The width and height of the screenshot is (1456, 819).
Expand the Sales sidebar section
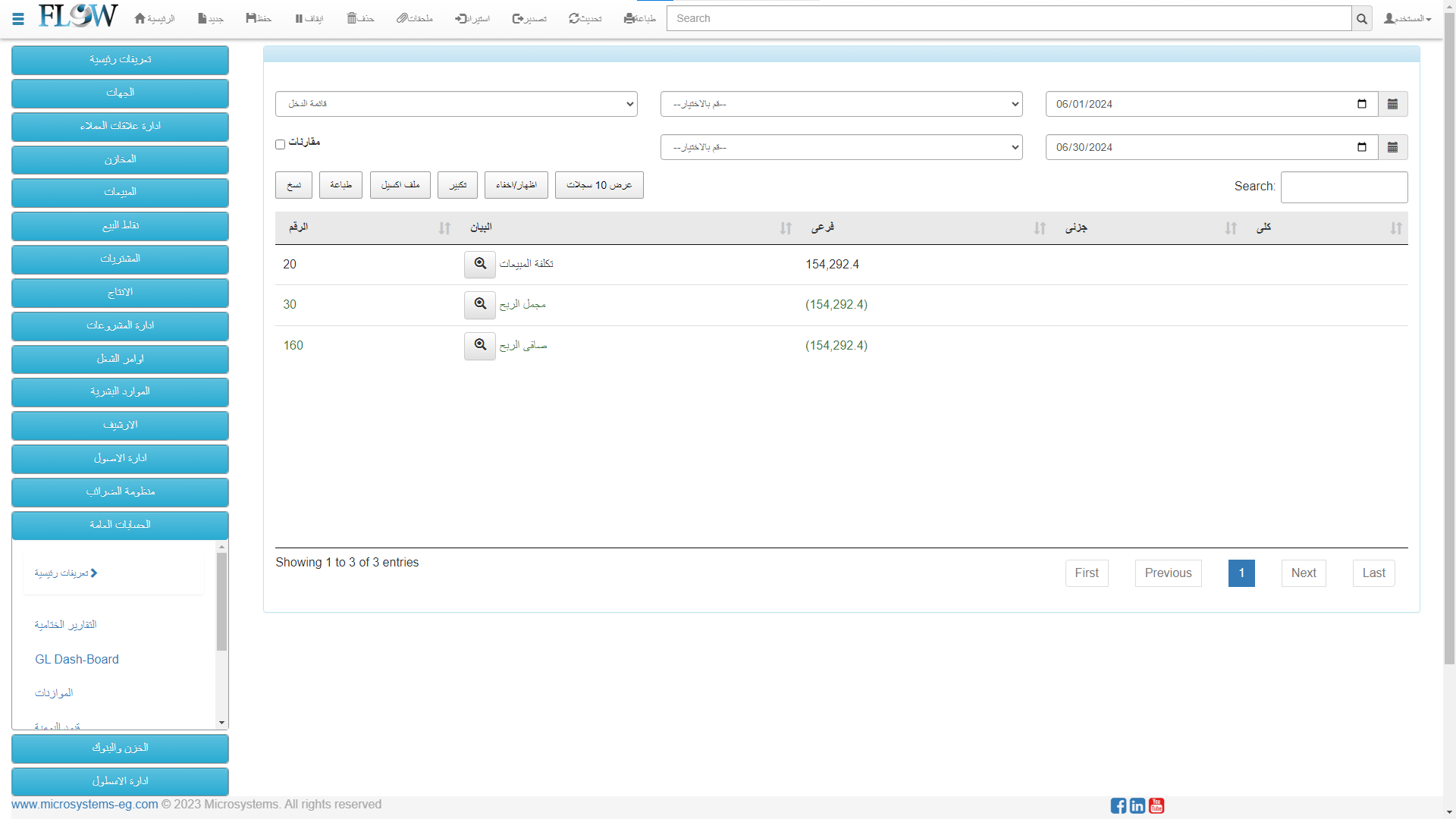click(120, 193)
